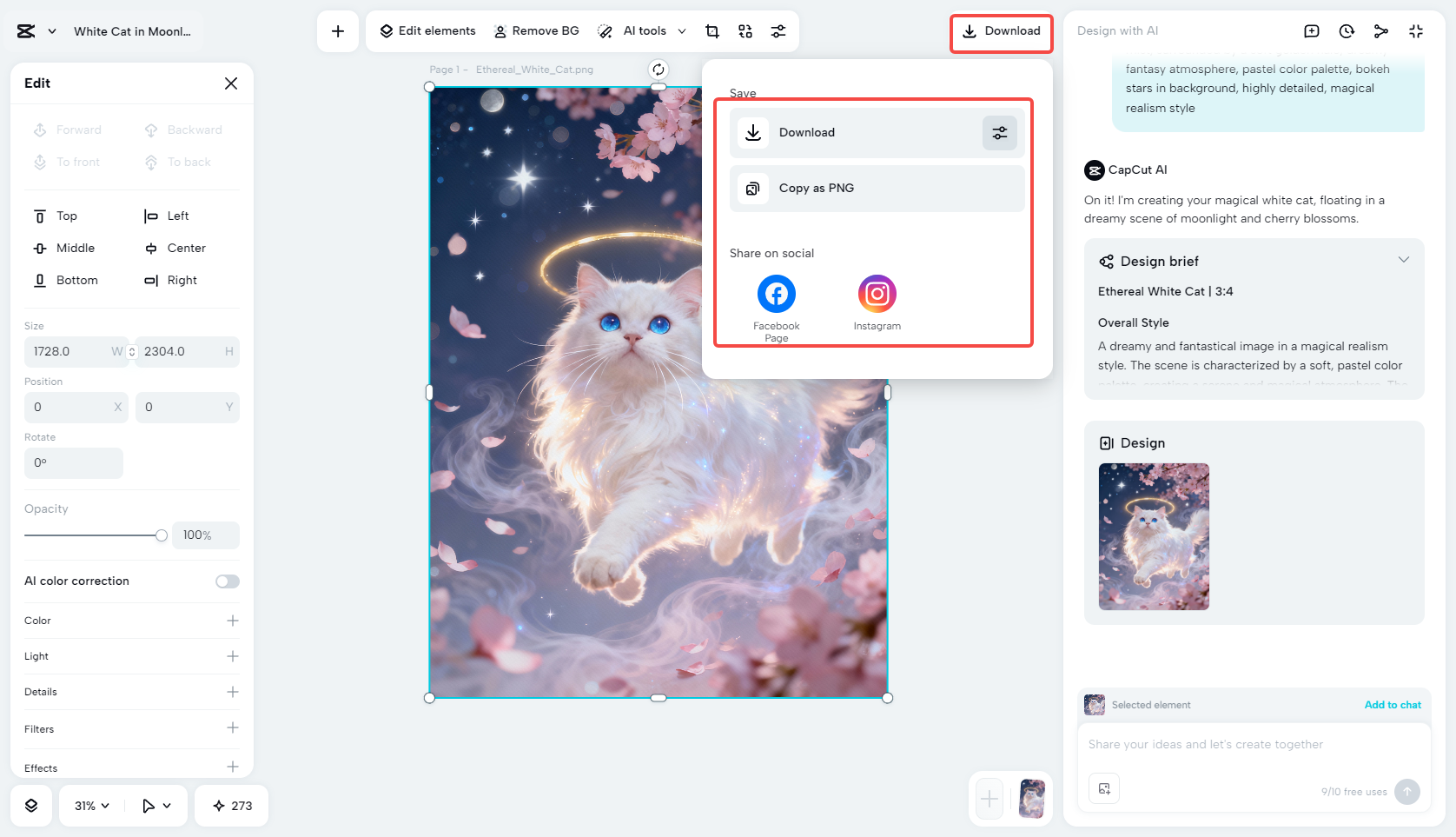Open the 31% zoom level dropdown

point(90,806)
